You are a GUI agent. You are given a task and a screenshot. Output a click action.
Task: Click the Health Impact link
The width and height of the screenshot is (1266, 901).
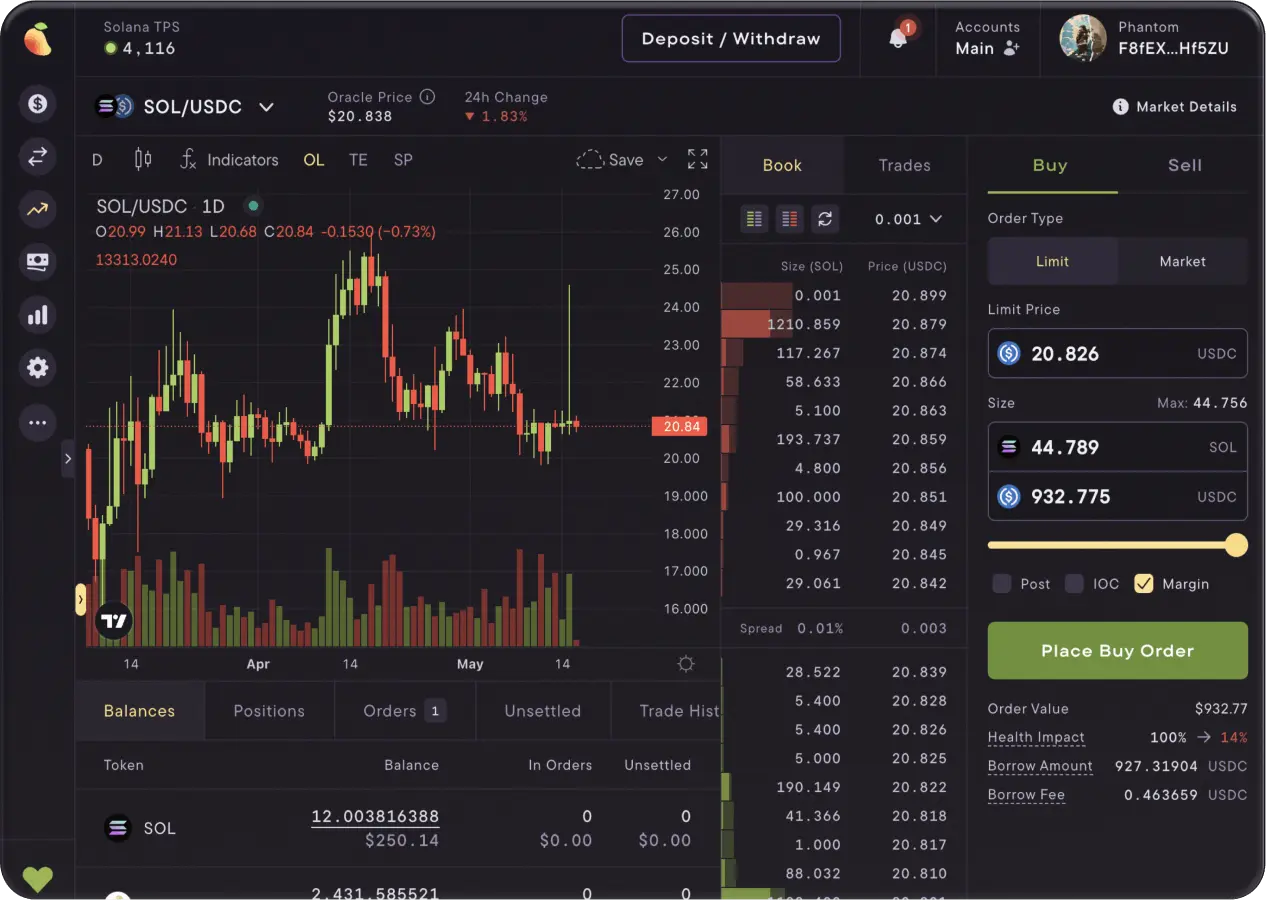[1036, 737]
